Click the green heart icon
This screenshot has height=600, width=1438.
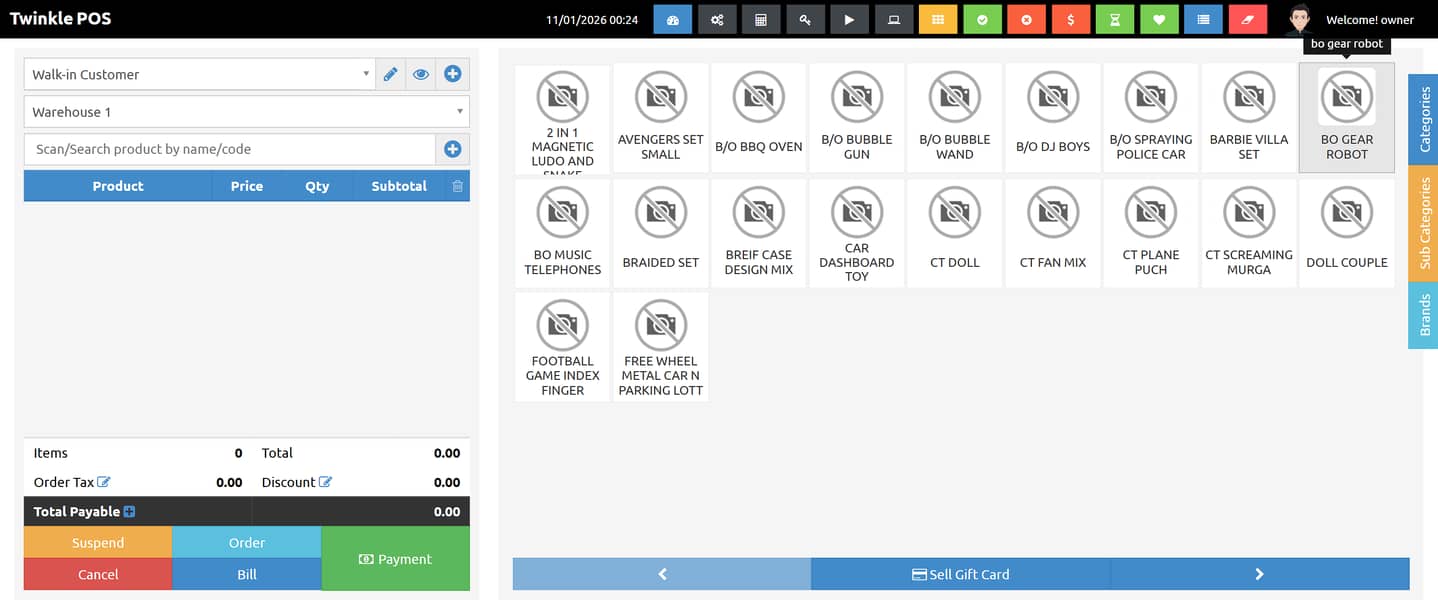click(x=1159, y=20)
